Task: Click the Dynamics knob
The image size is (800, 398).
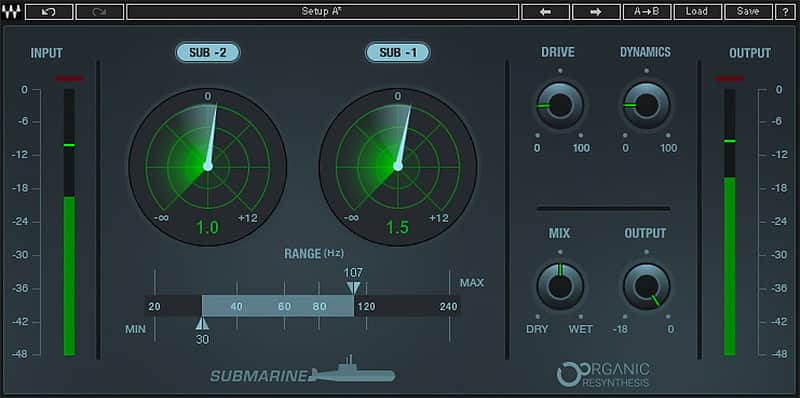Action: coord(646,106)
